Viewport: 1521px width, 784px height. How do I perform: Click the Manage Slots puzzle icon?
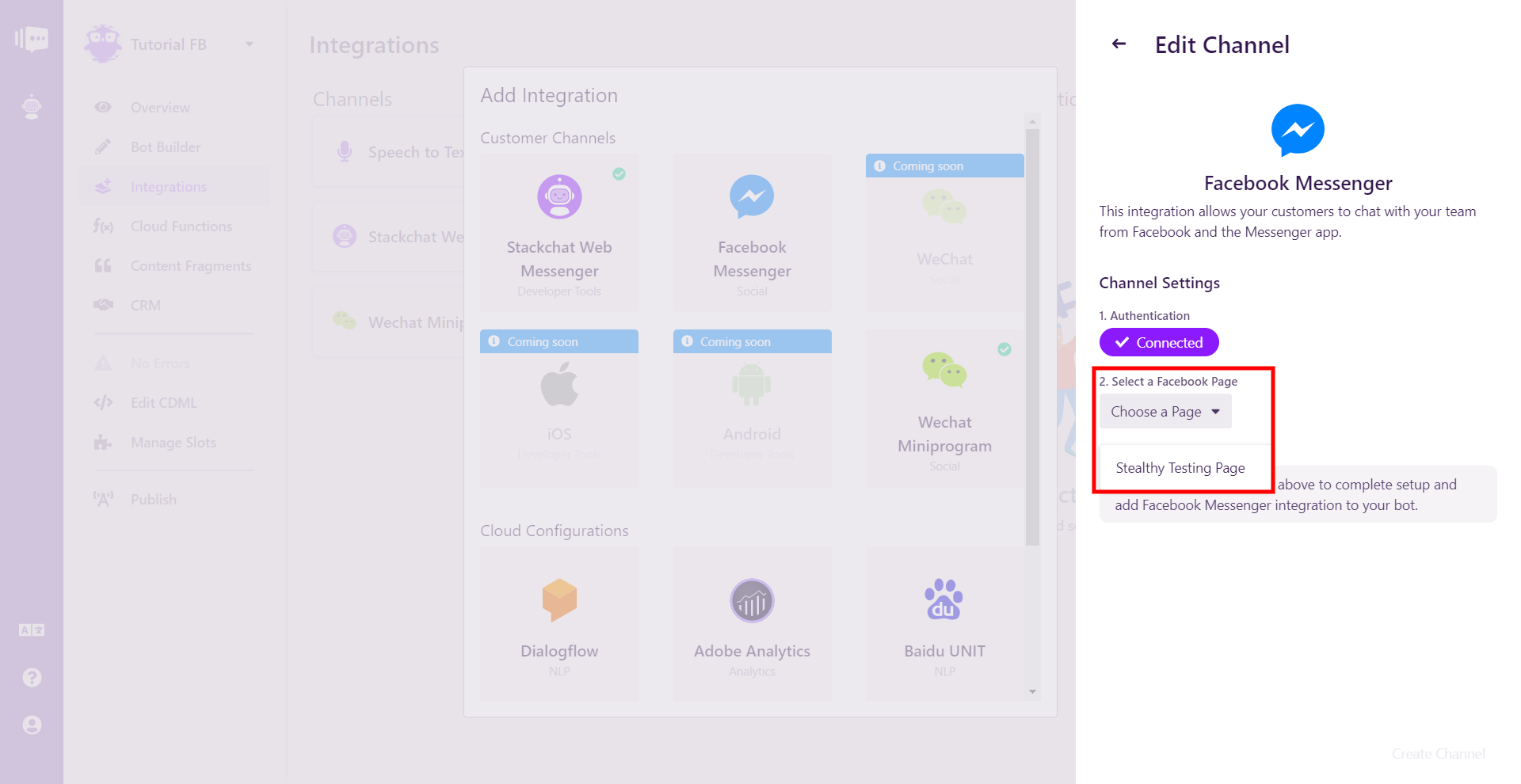tap(103, 443)
